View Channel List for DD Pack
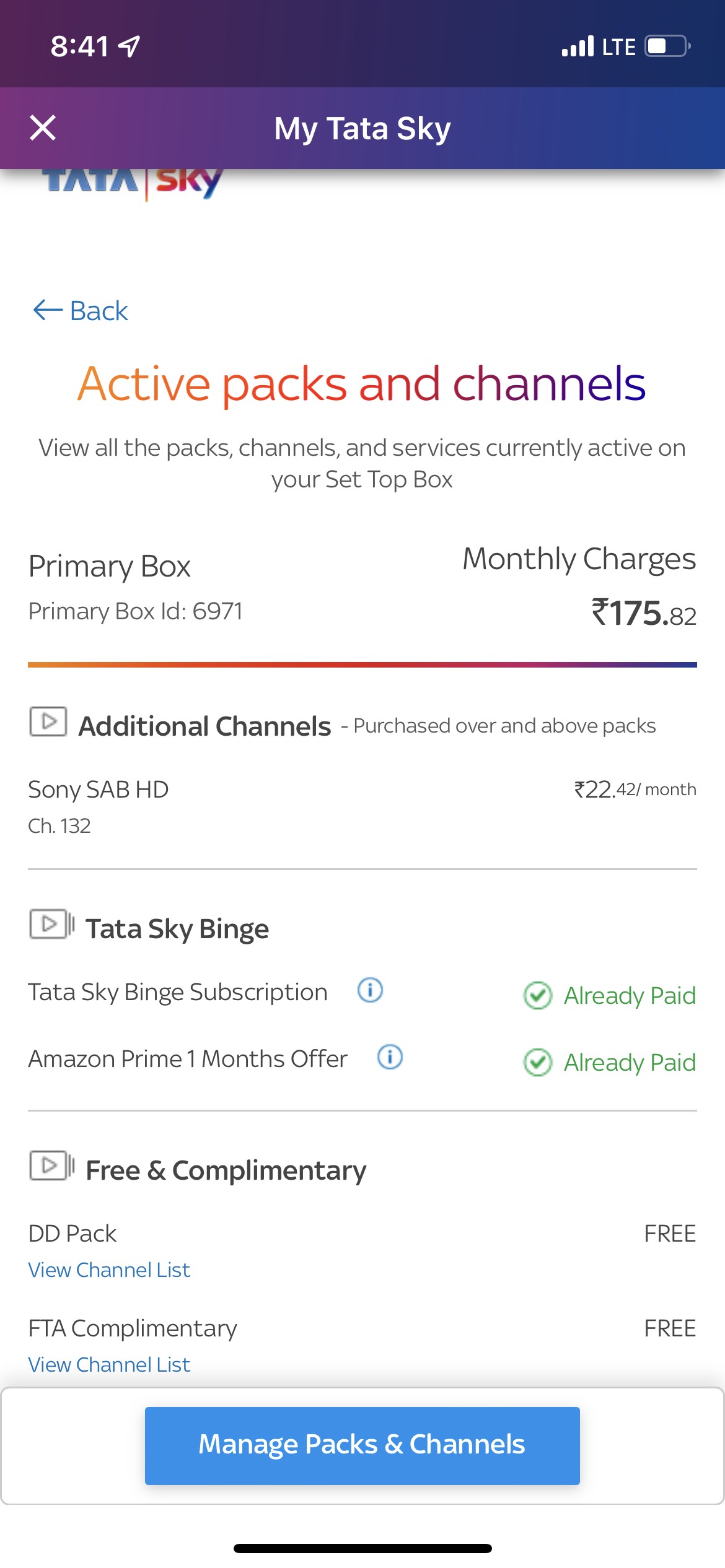The image size is (725, 1568). pos(109,1270)
